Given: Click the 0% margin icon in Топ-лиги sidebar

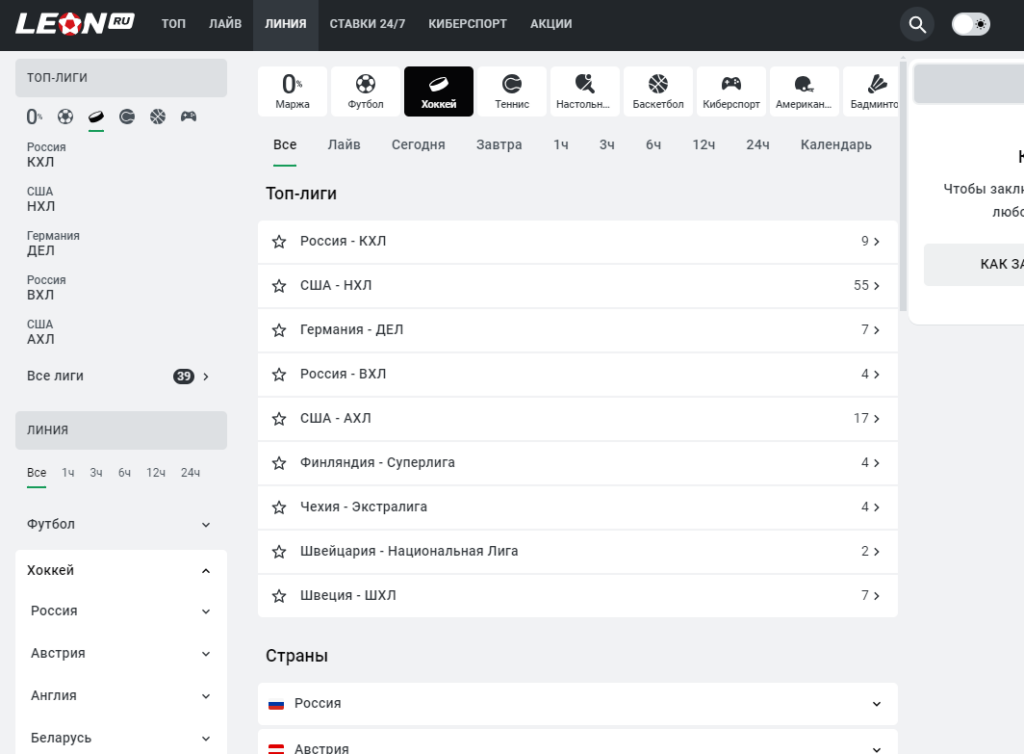Looking at the screenshot, I should tap(35, 117).
